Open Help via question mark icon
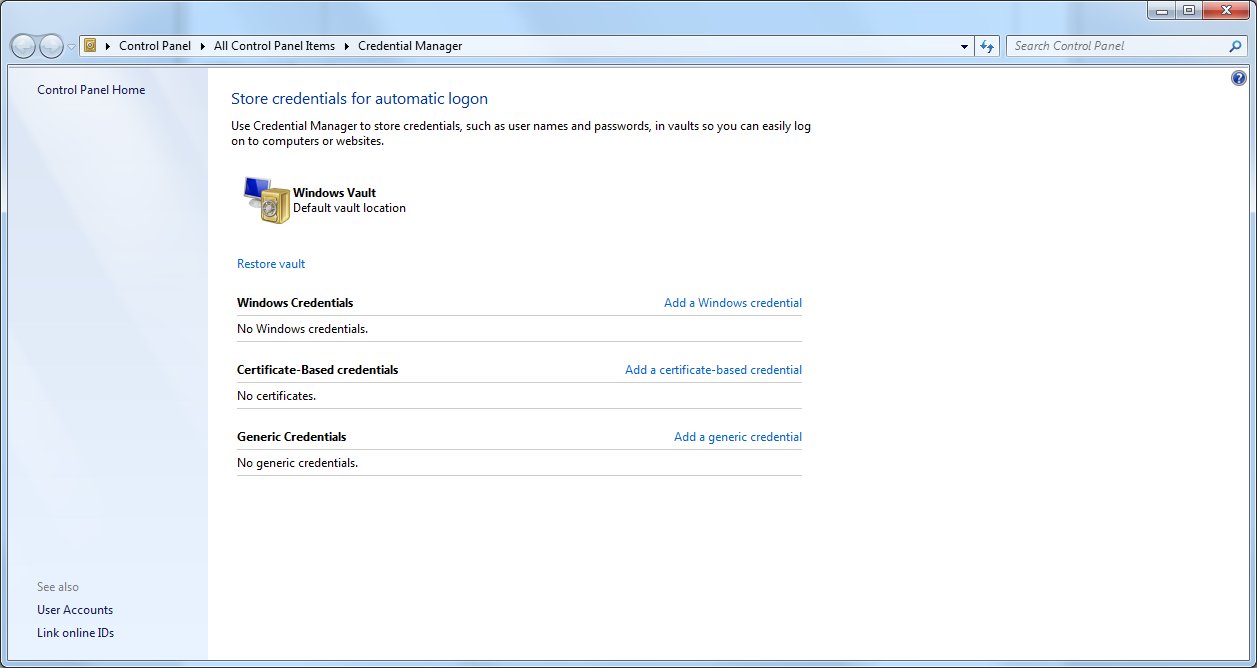The height and width of the screenshot is (668, 1257). pyautogui.click(x=1239, y=78)
